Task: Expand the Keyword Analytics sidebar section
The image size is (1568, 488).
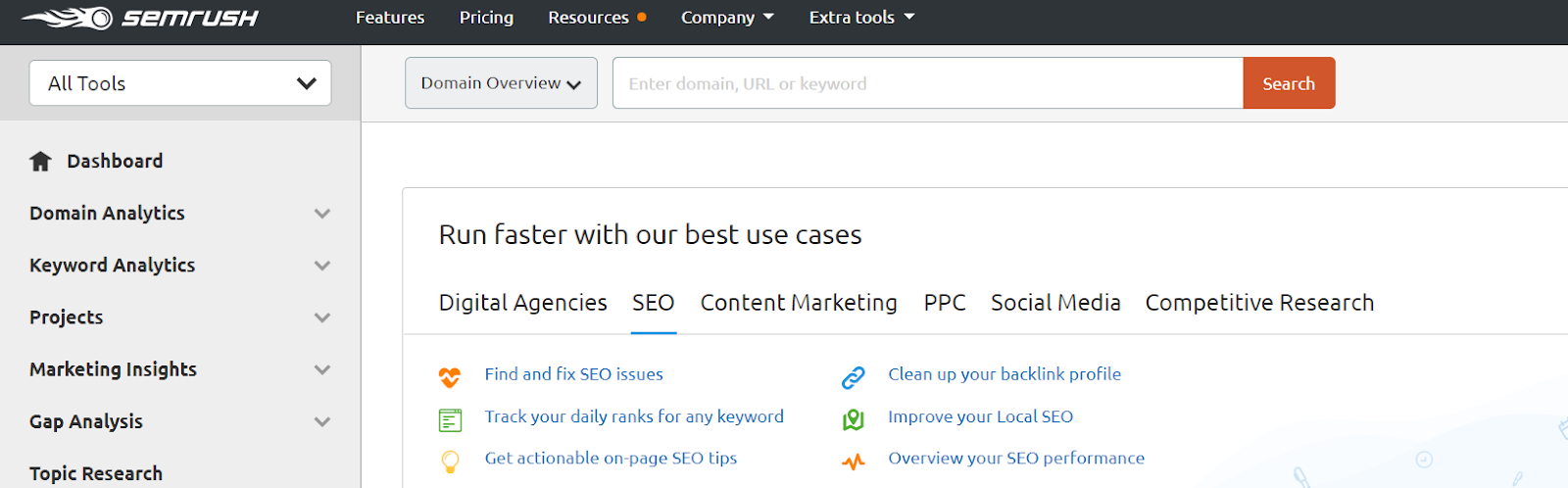Action: click(321, 266)
